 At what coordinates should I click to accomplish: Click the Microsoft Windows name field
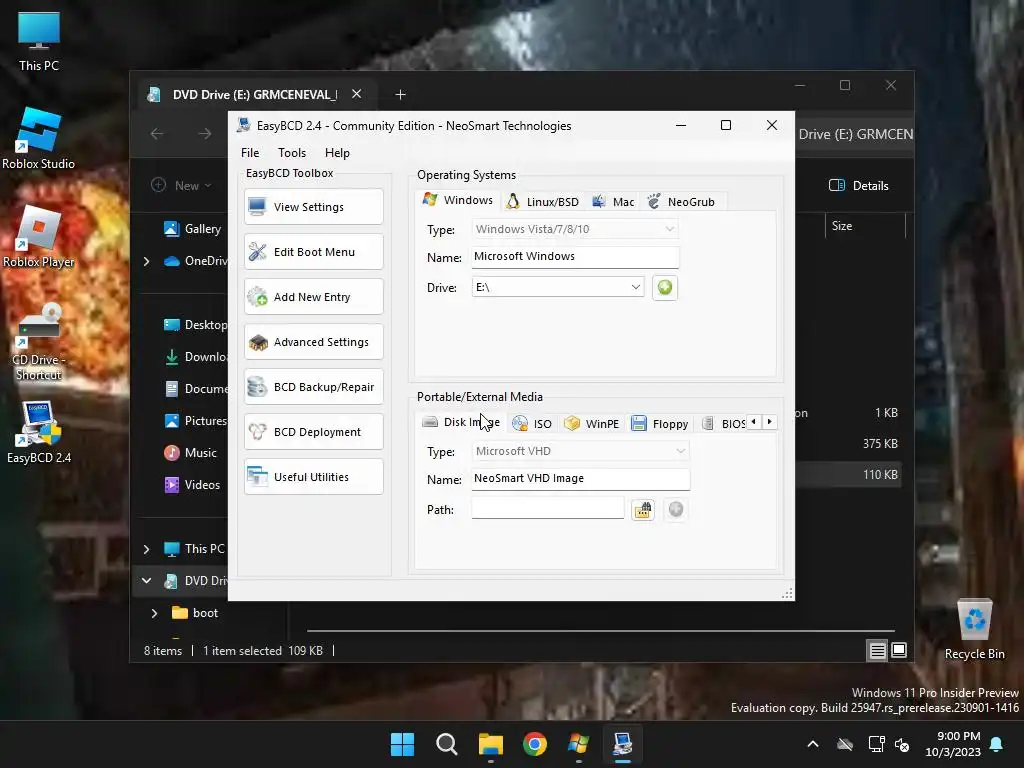pyautogui.click(x=575, y=257)
